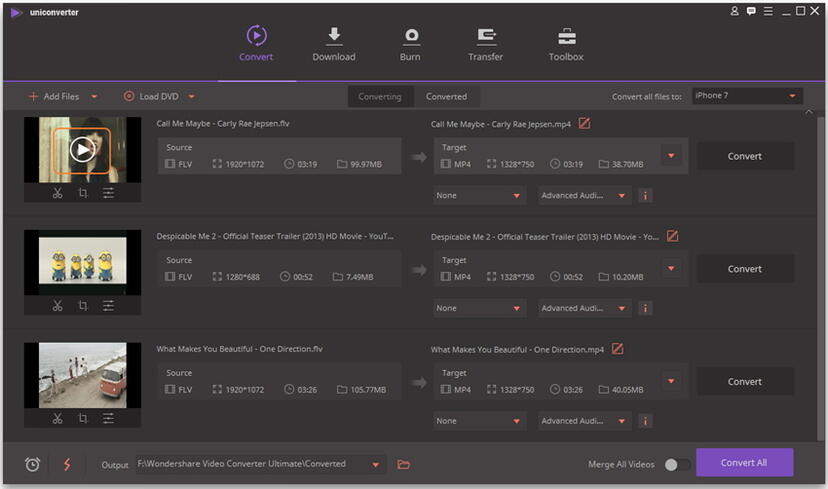Click the trim scissors icon for Call Me Maybe
The height and width of the screenshot is (489, 828).
coord(57,193)
